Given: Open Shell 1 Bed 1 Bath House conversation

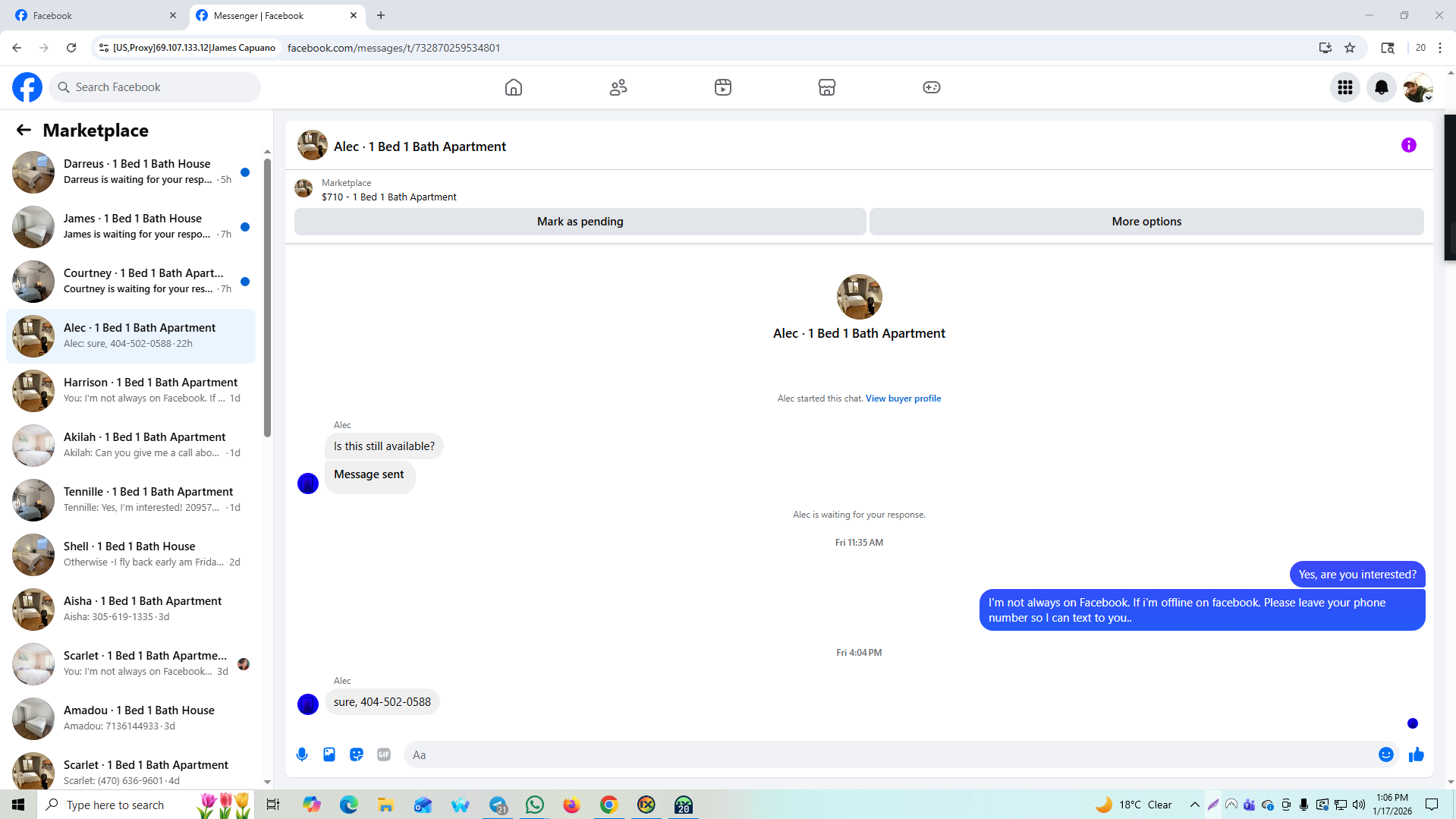Looking at the screenshot, I should pyautogui.click(x=131, y=555).
